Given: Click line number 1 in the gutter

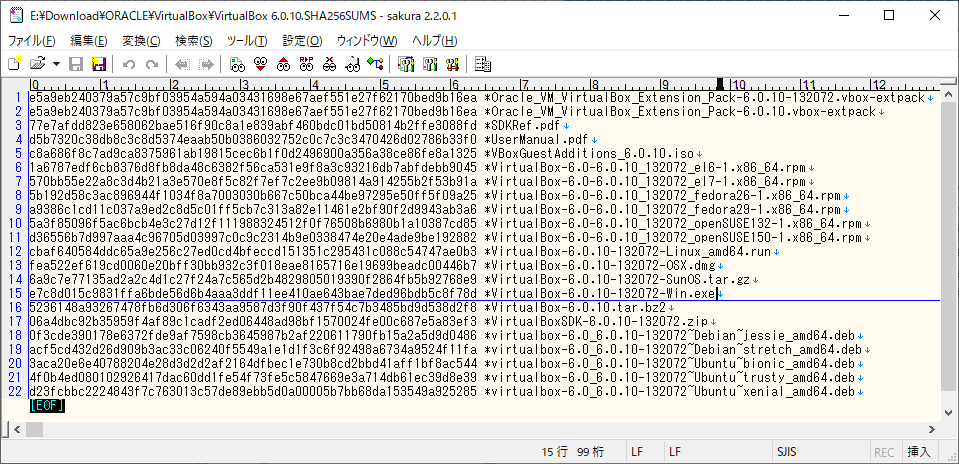Looking at the screenshot, I should [18, 98].
